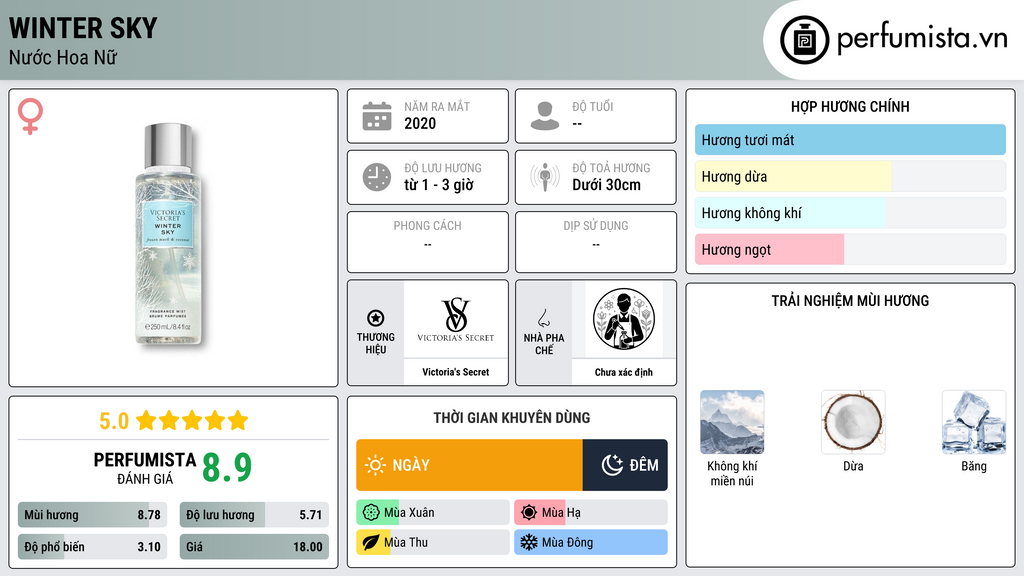The width and height of the screenshot is (1024, 576).
Task: Click the snowflake icon in Mùa Đông
Action: pyautogui.click(x=528, y=542)
